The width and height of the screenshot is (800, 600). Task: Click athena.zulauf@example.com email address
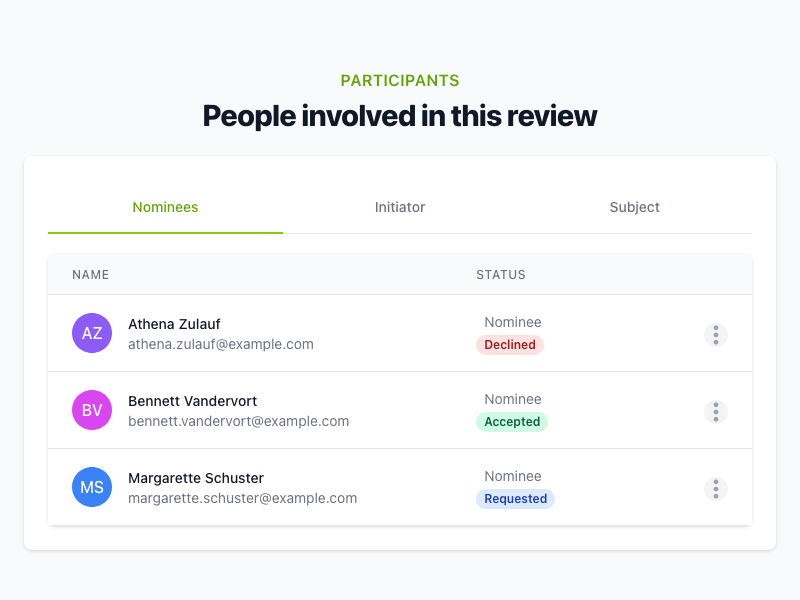point(221,344)
